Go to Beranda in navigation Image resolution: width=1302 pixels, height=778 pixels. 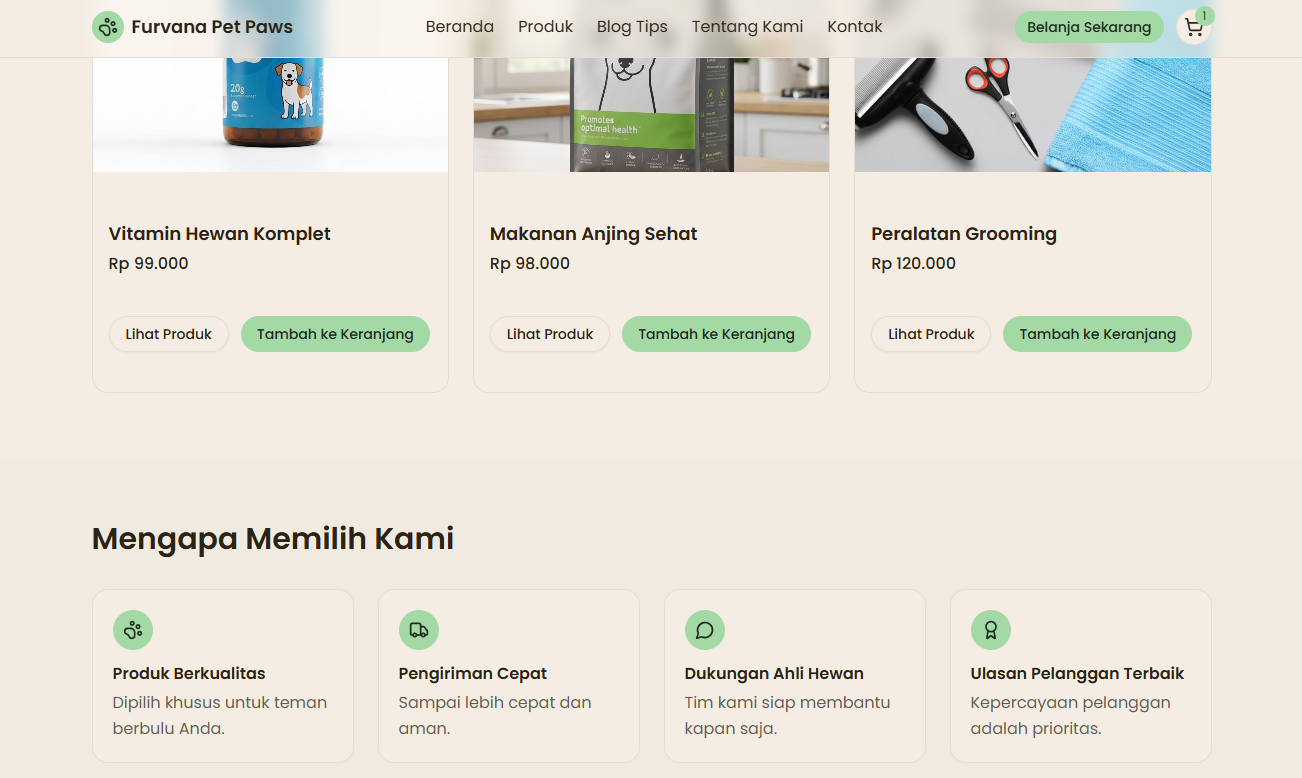tap(460, 27)
